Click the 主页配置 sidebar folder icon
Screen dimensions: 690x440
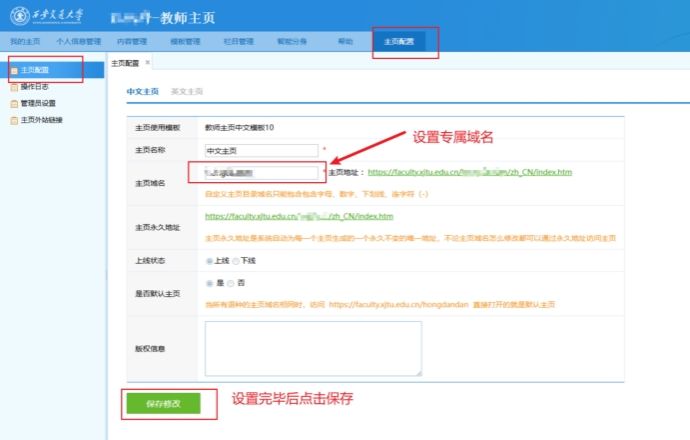coord(13,71)
